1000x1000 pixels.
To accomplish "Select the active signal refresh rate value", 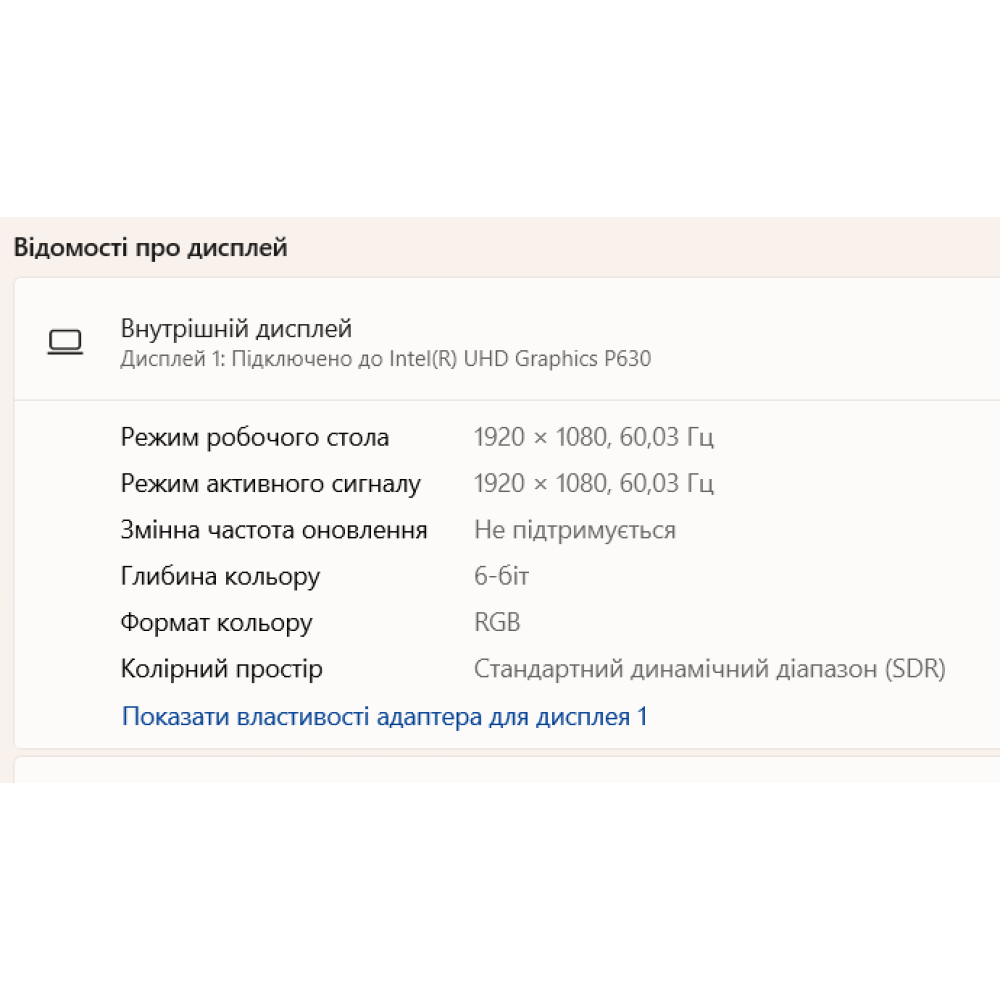I will (x=594, y=483).
